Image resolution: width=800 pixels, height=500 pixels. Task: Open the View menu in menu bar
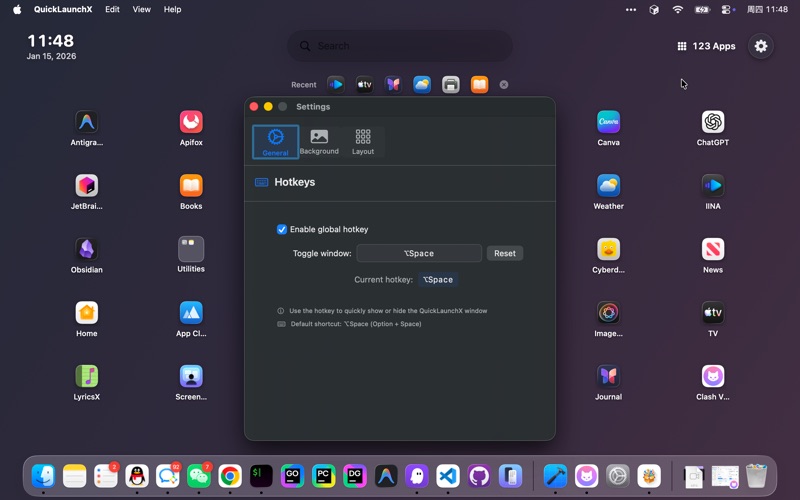(142, 9)
